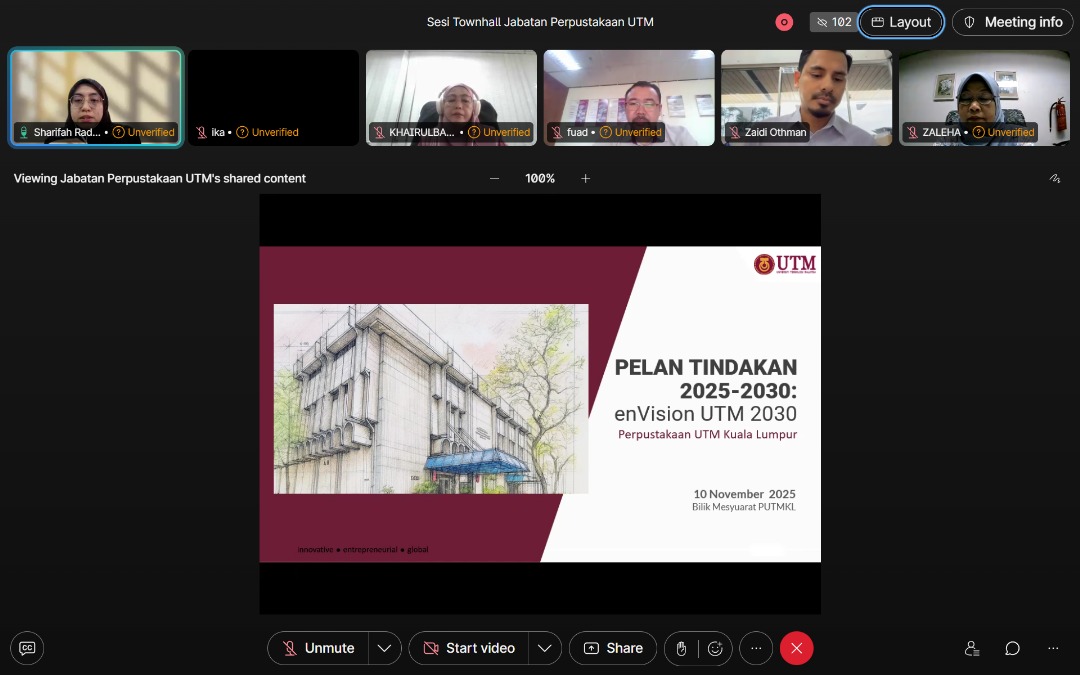The height and width of the screenshot is (675, 1080).
Task: Expand video options arrow next to Start video
Action: (544, 648)
